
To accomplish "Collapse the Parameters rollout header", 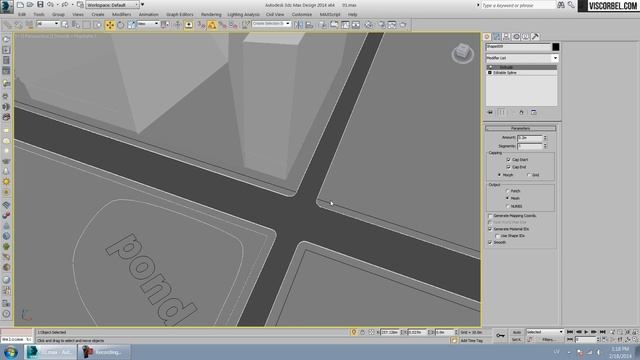I will pos(520,128).
